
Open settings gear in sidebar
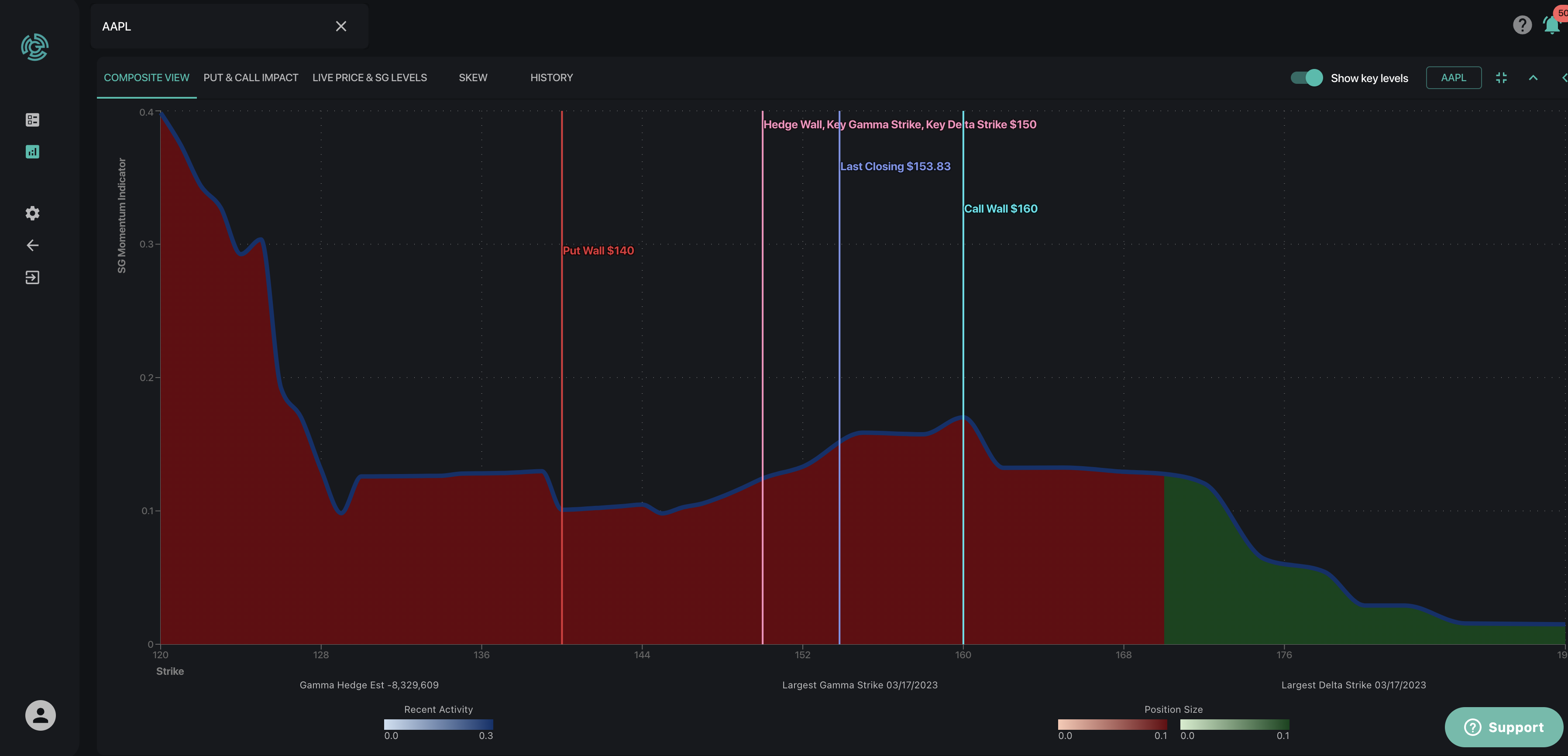point(32,213)
